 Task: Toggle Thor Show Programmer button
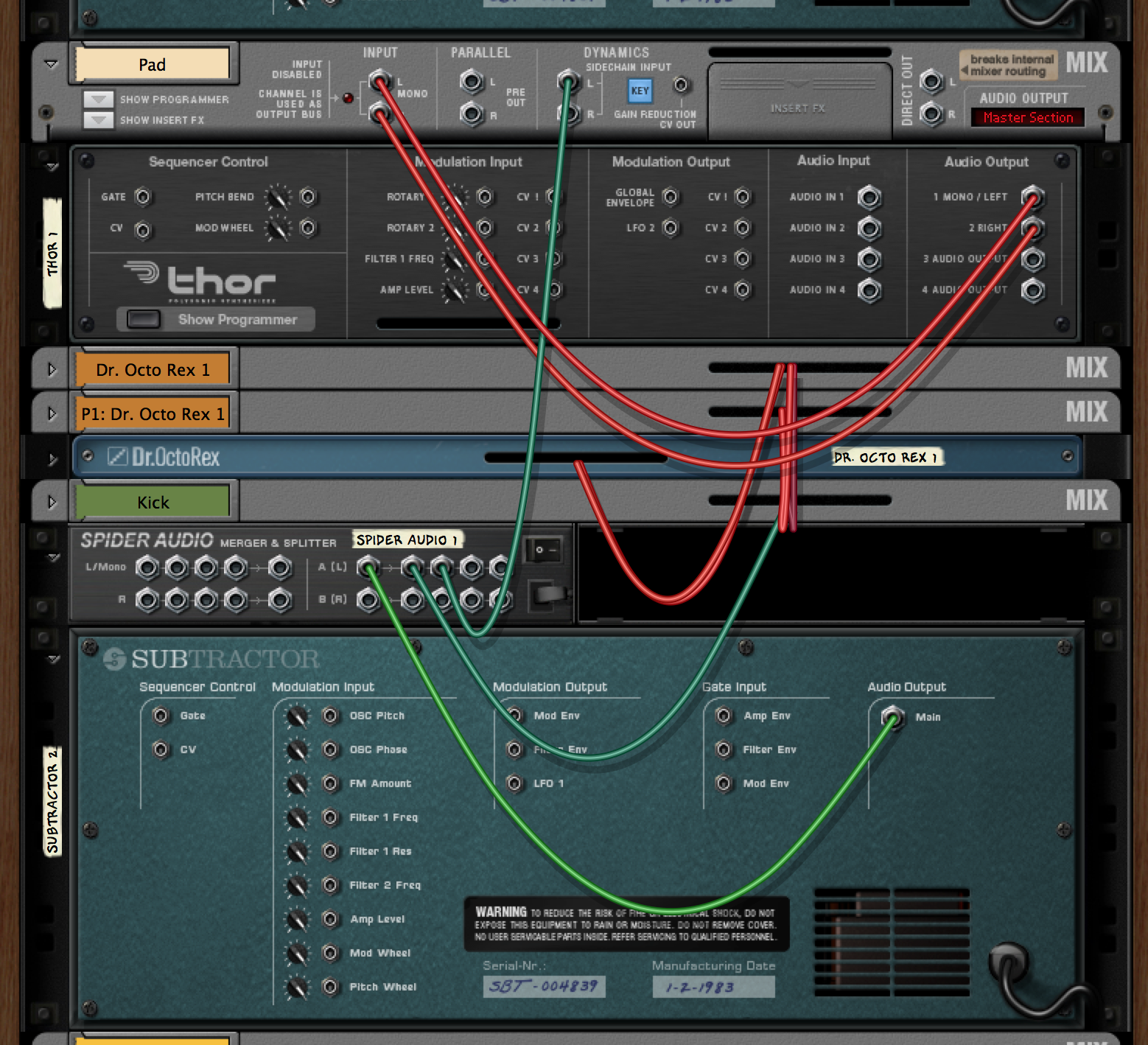coord(144,319)
